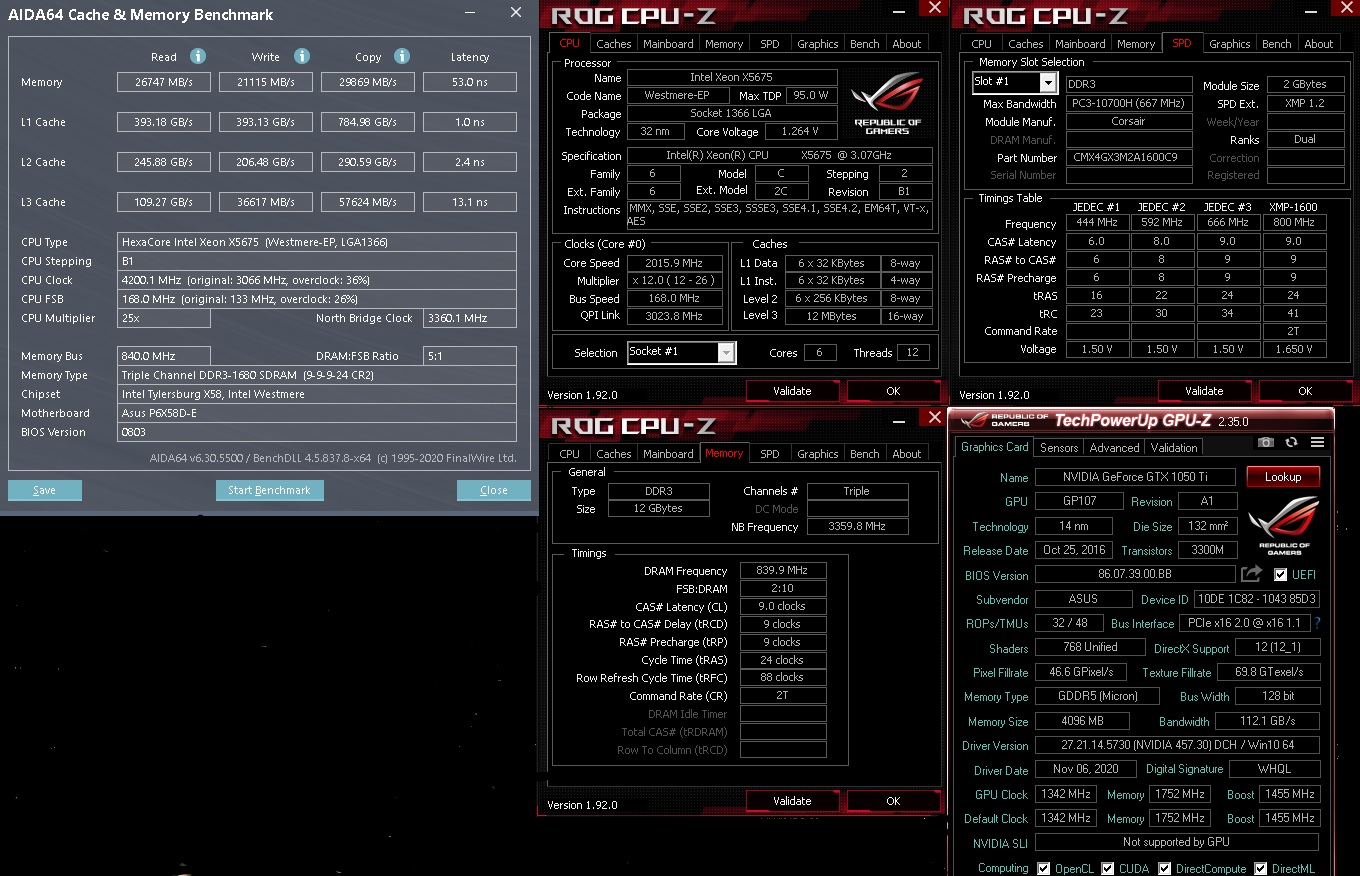Click the Memory Latency value 53.0 ns
1360x876 pixels.
470,82
